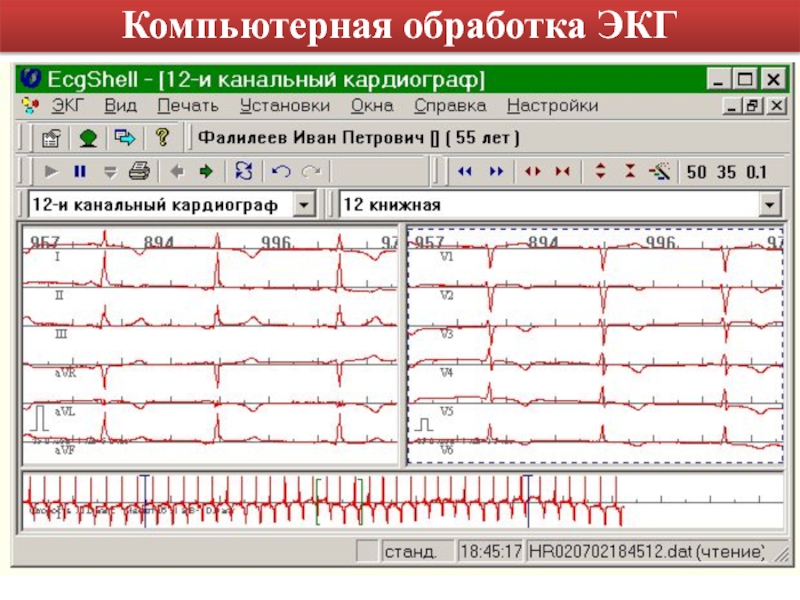Image resolution: width=800 pixels, height=600 pixels.
Task: Select the V1–V6 chest leads panel
Action: (x=595, y=345)
